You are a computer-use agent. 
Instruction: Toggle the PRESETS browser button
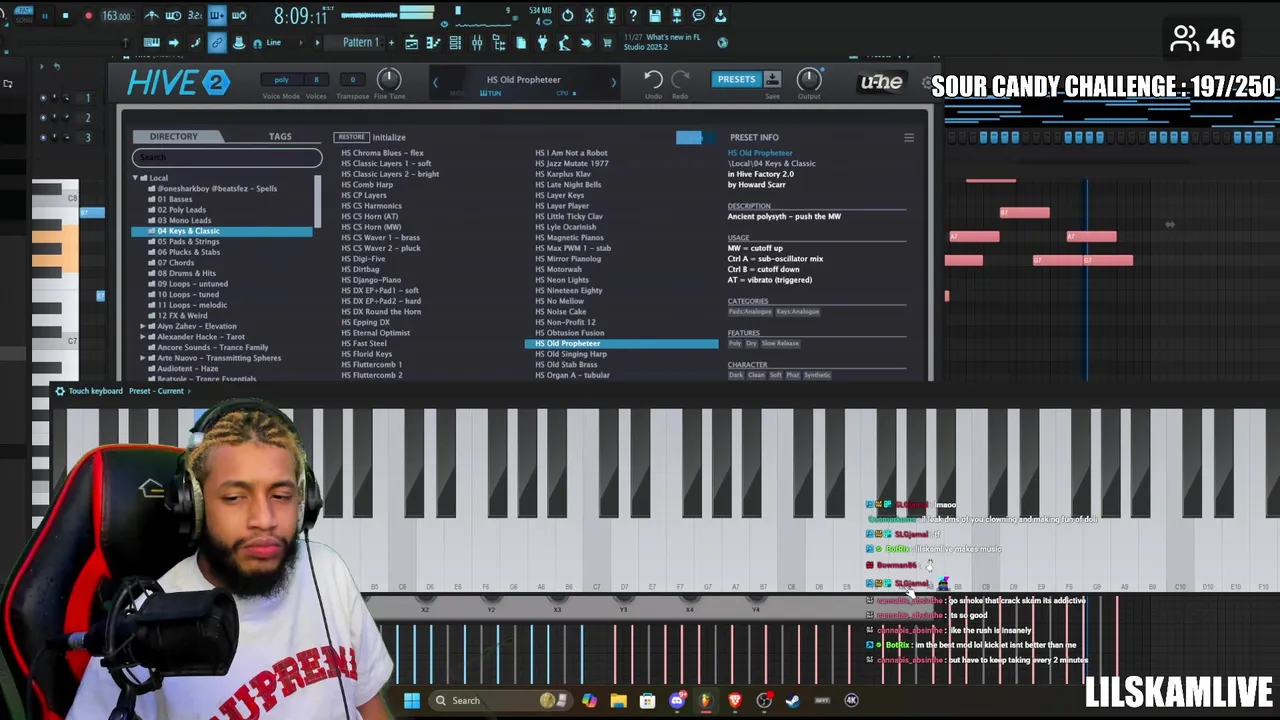[736, 79]
